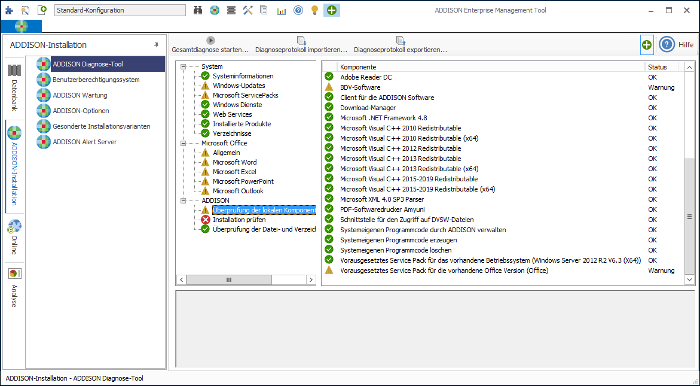This screenshot has height=386, width=700.
Task: Click the green plus button beside Hilfe
Action: coord(646,45)
